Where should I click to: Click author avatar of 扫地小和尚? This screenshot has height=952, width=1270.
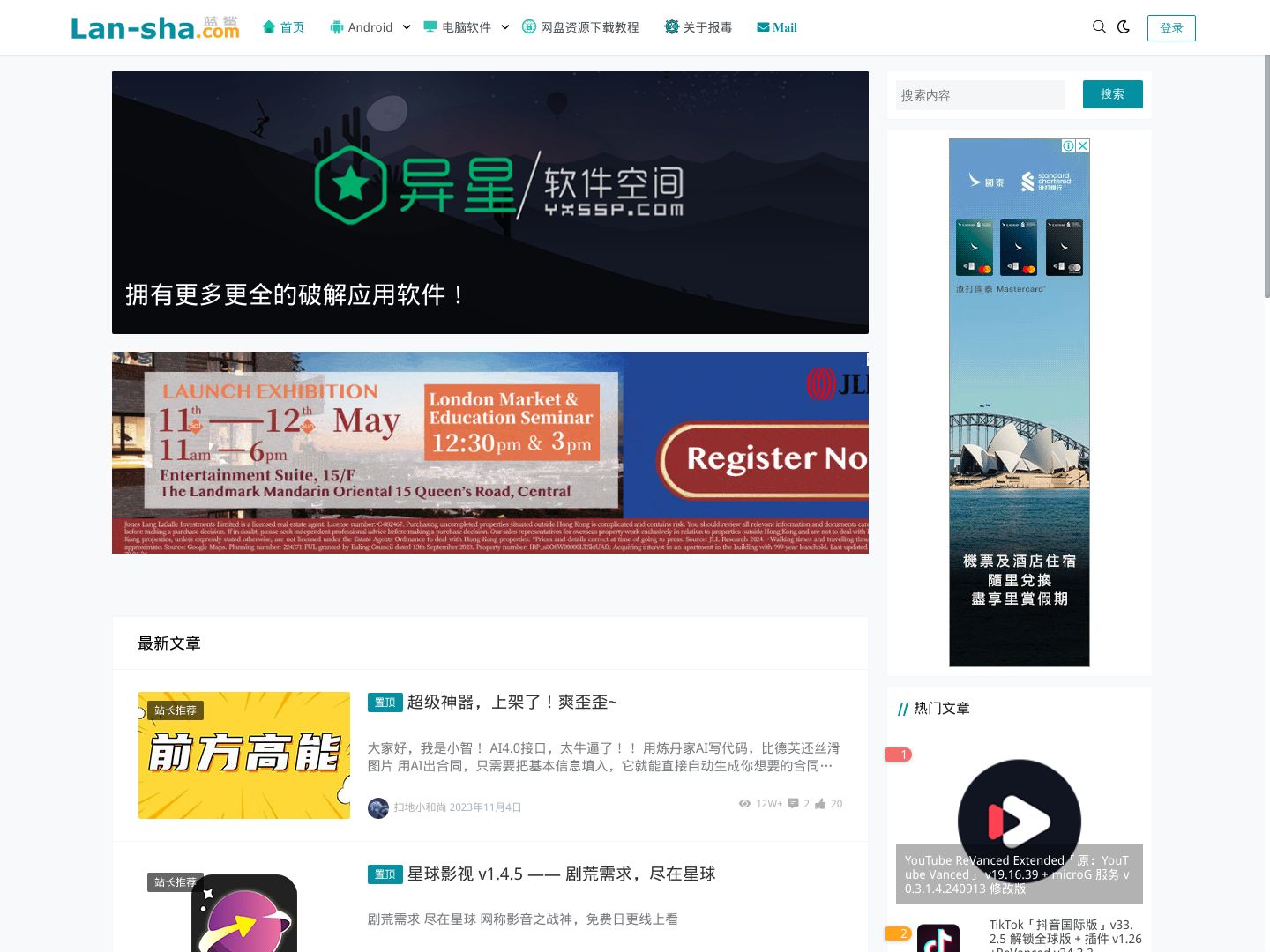(378, 808)
